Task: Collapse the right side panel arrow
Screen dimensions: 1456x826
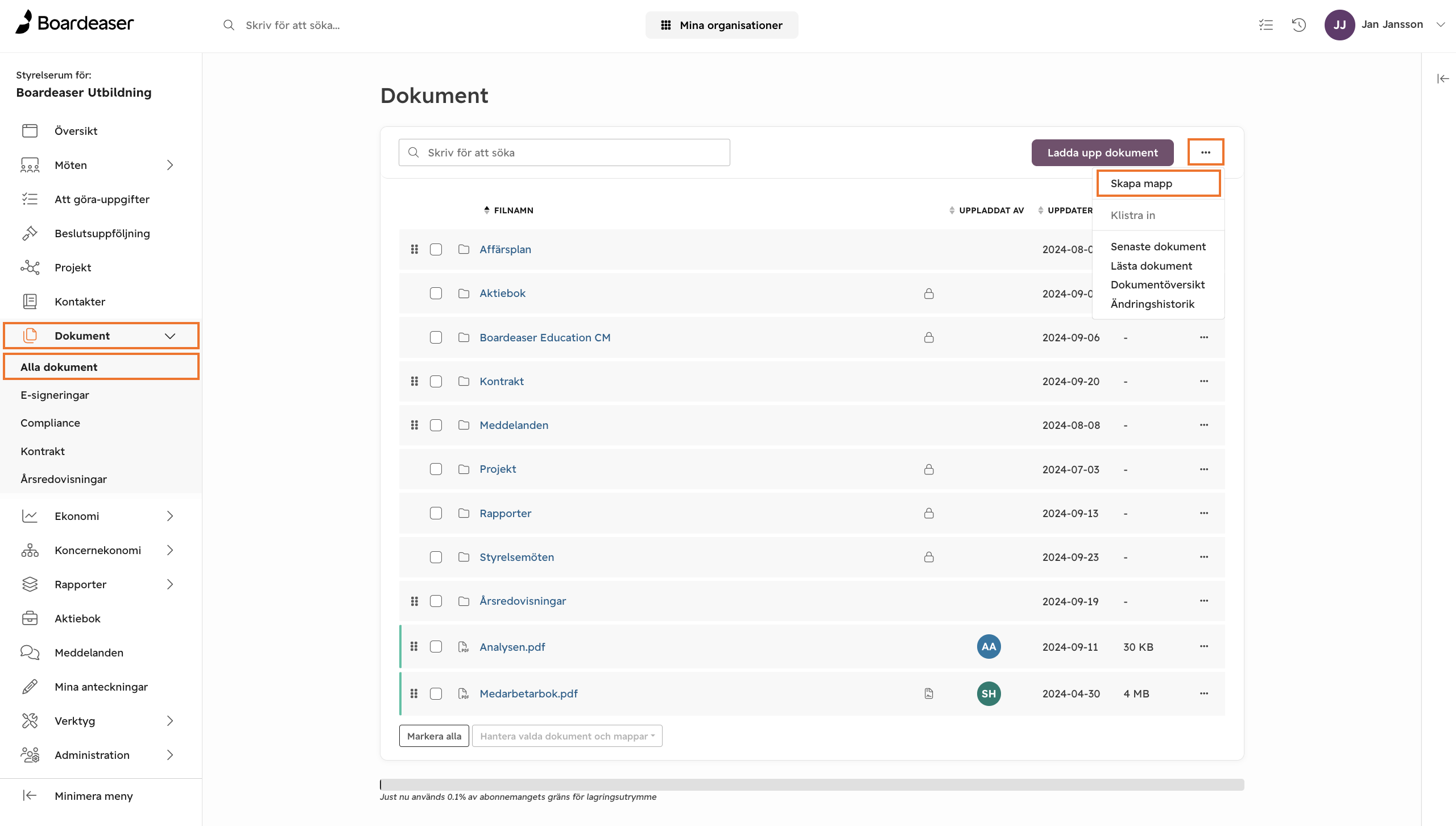Action: [1443, 79]
